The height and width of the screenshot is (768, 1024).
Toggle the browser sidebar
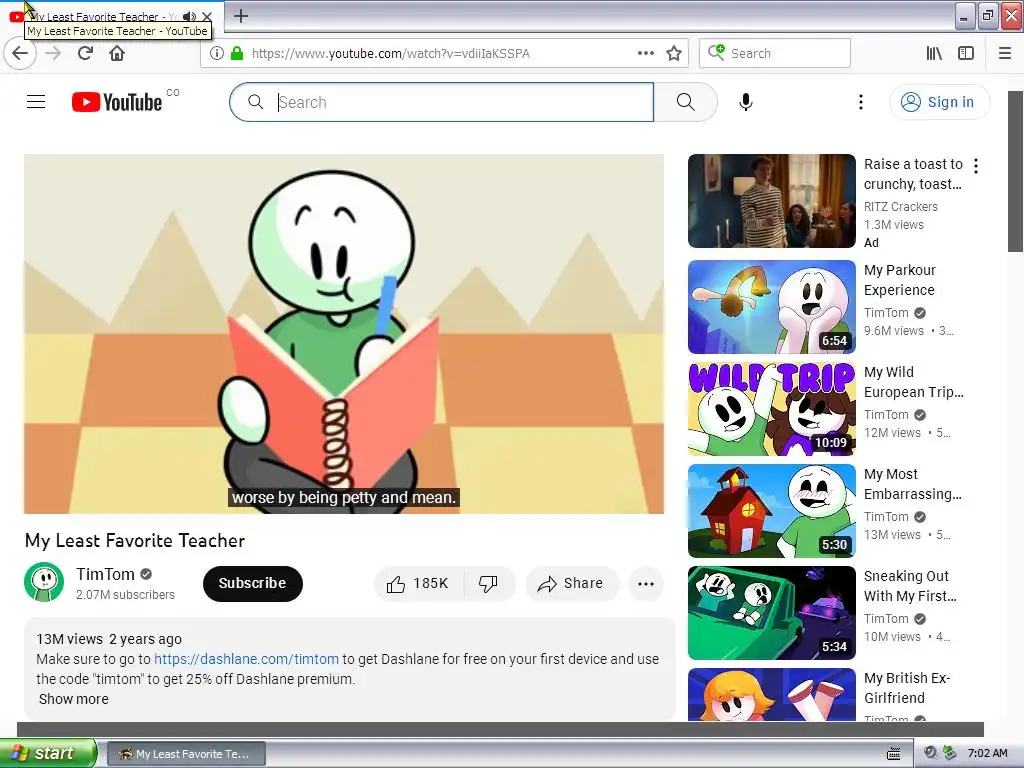(x=966, y=53)
